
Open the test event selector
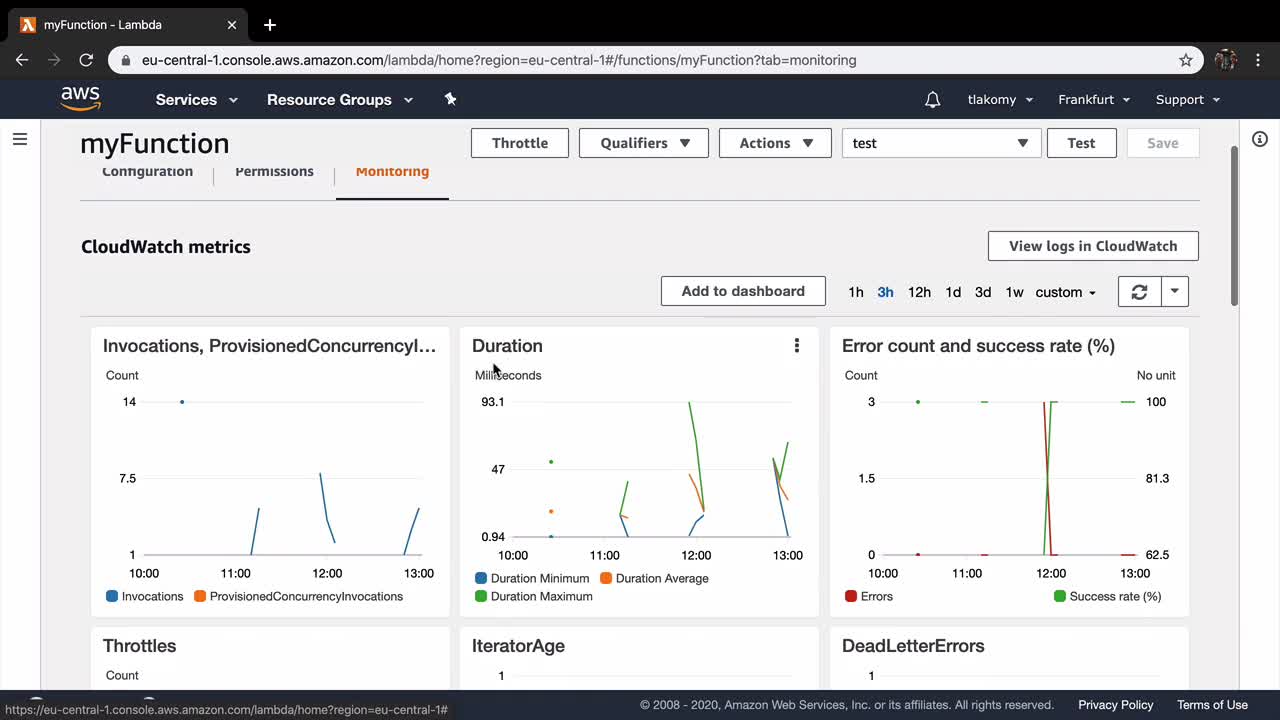tap(942, 143)
